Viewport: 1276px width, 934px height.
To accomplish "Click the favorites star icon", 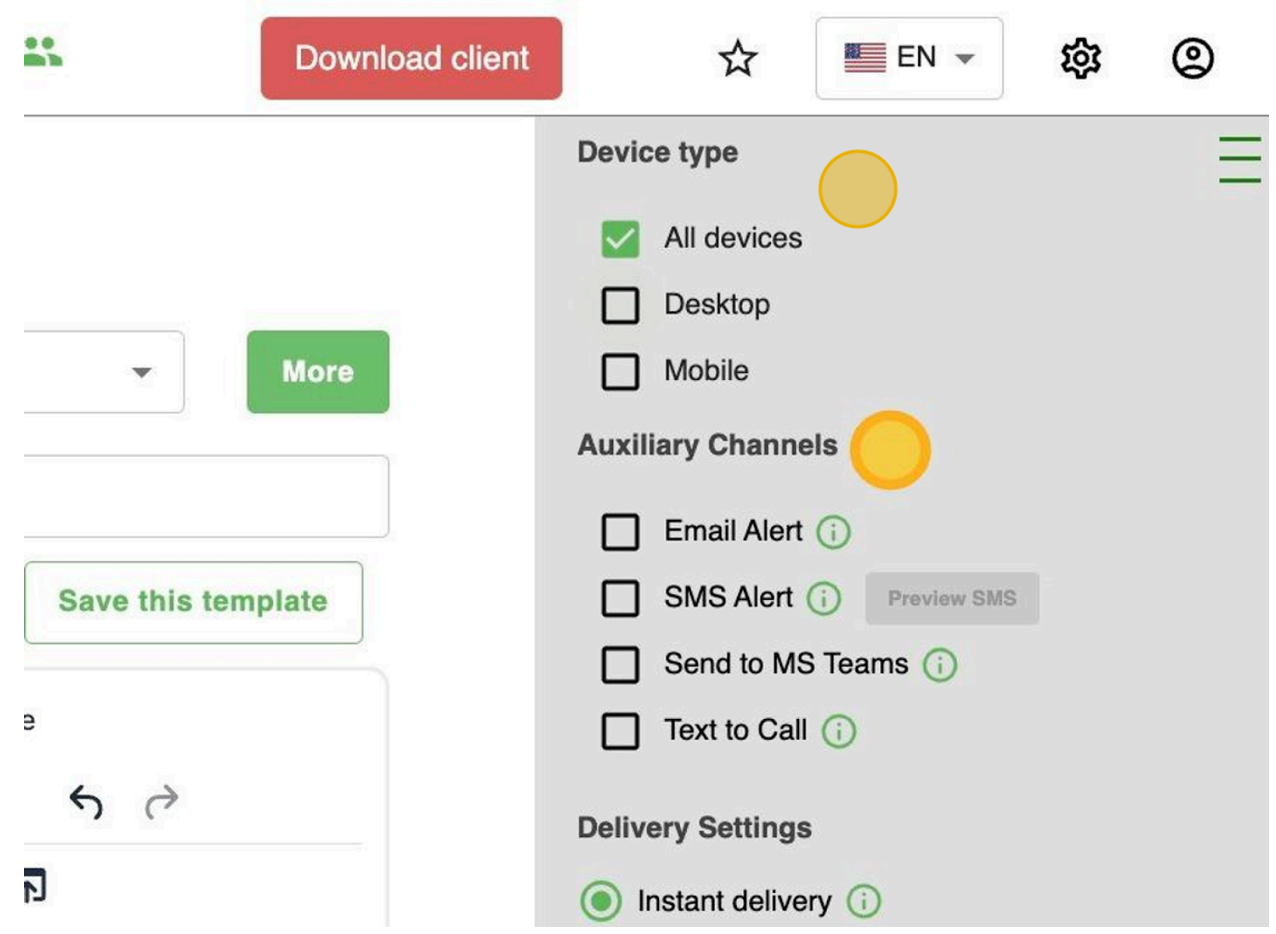I will coord(738,60).
